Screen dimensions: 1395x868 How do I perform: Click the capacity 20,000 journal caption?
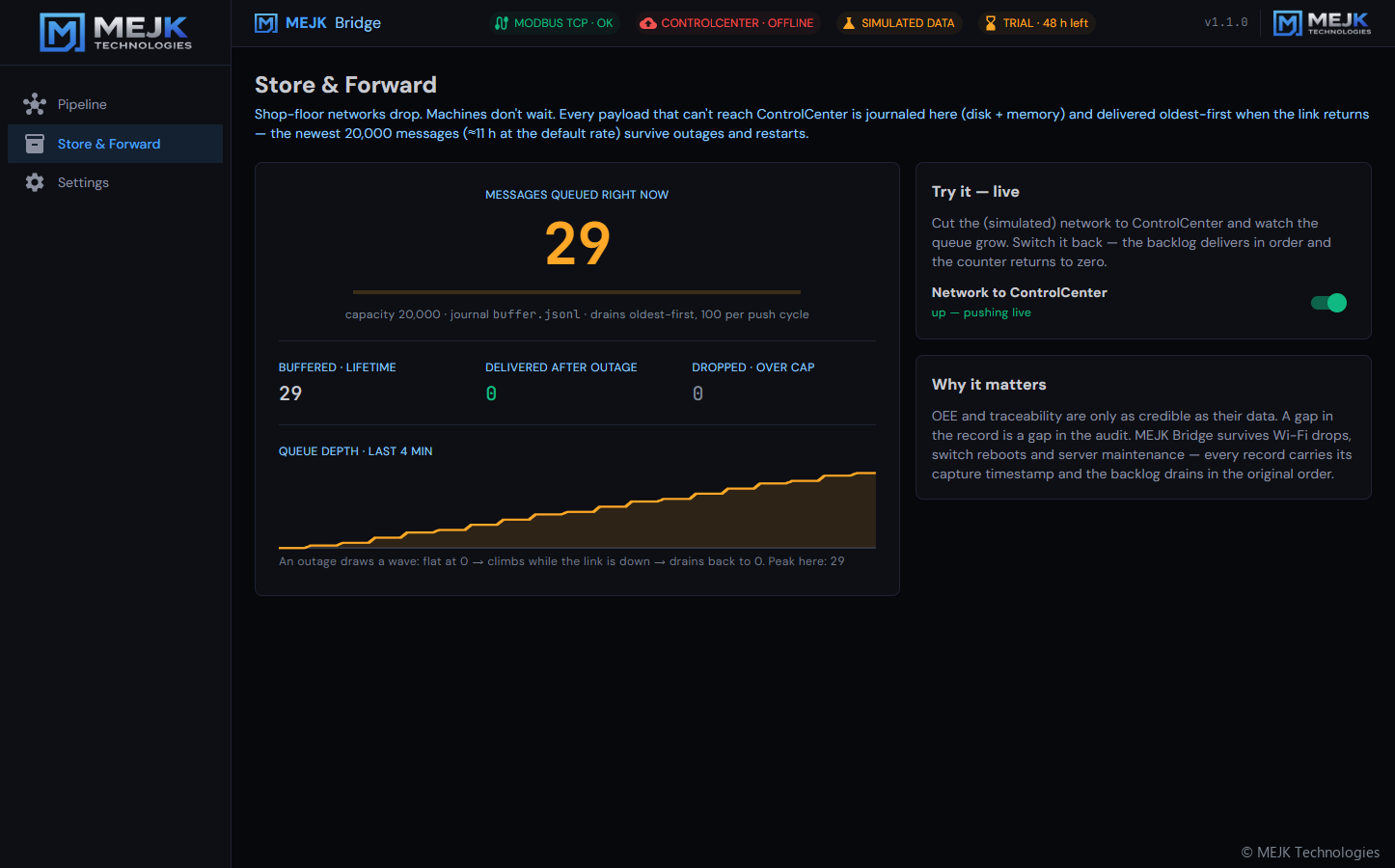coord(577,314)
